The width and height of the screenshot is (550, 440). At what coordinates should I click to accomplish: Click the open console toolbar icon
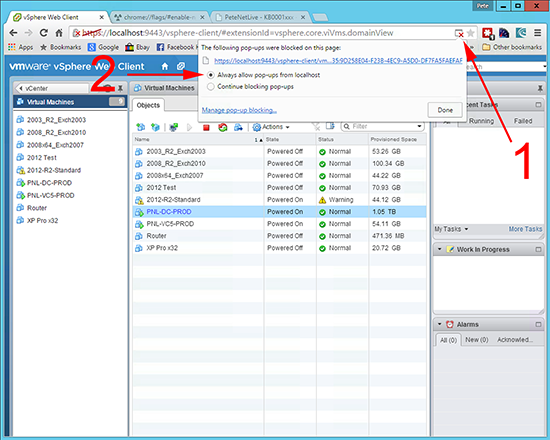(173, 127)
